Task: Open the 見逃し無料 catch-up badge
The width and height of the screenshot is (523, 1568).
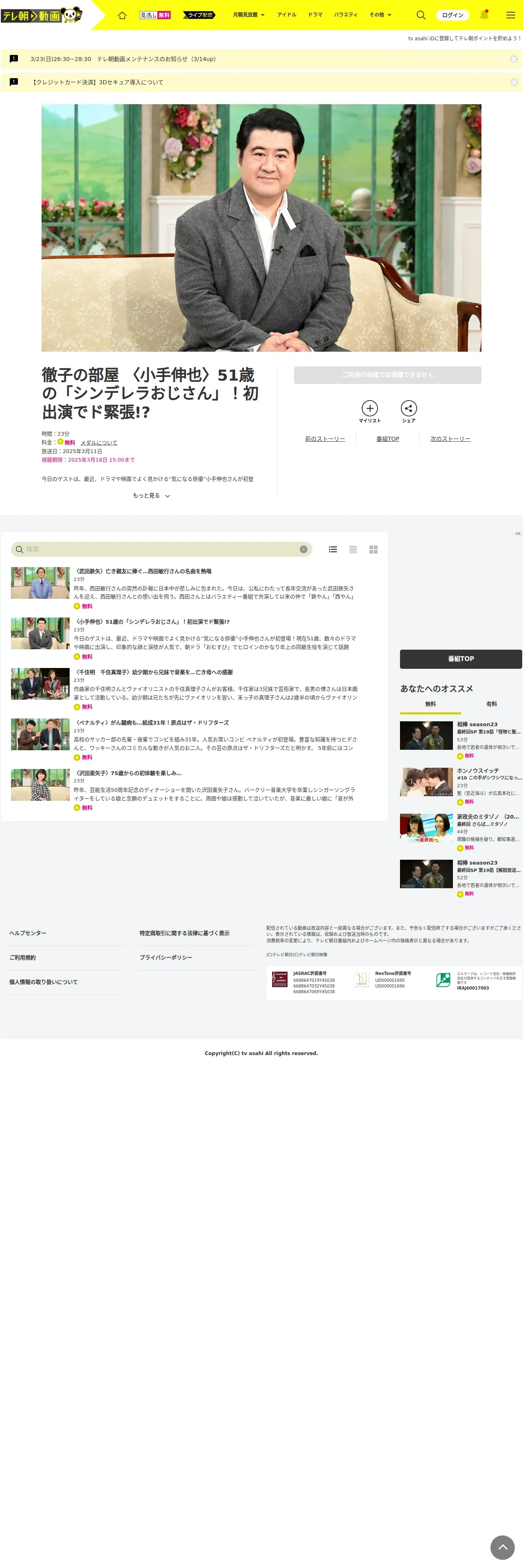Action: pos(155,15)
